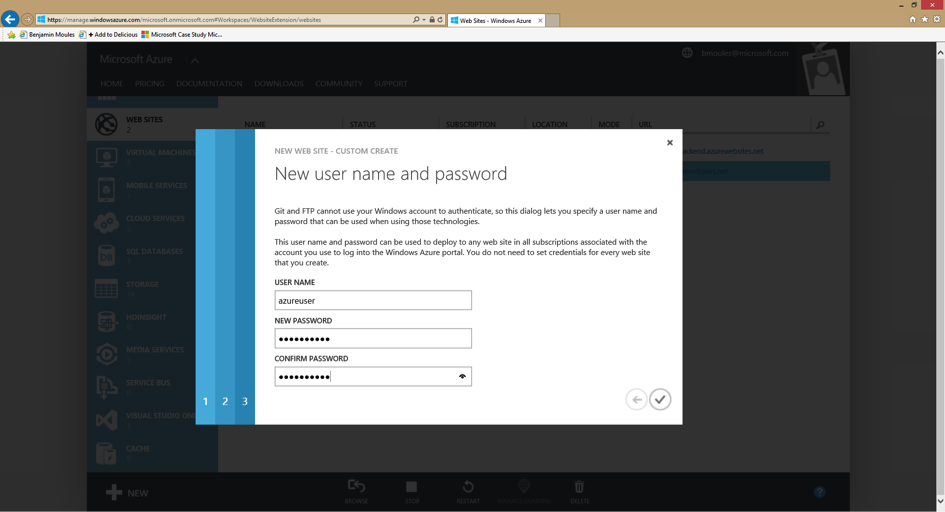
Task: Click the lock security icon in address bar
Action: [x=432, y=20]
